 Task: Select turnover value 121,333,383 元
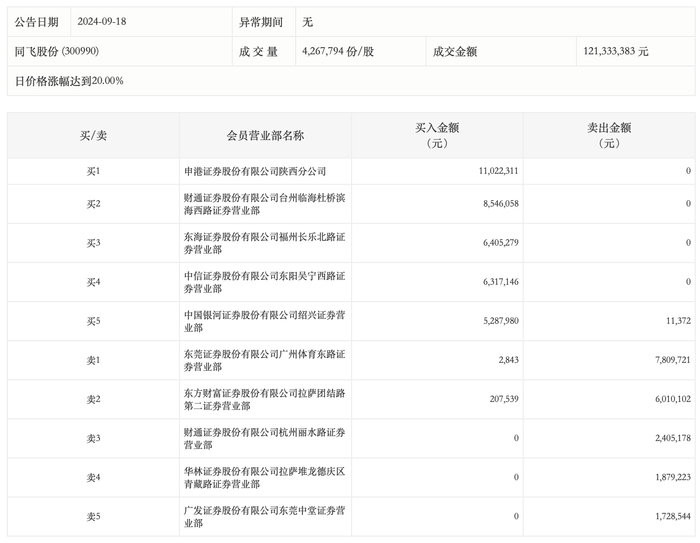[x=616, y=51]
